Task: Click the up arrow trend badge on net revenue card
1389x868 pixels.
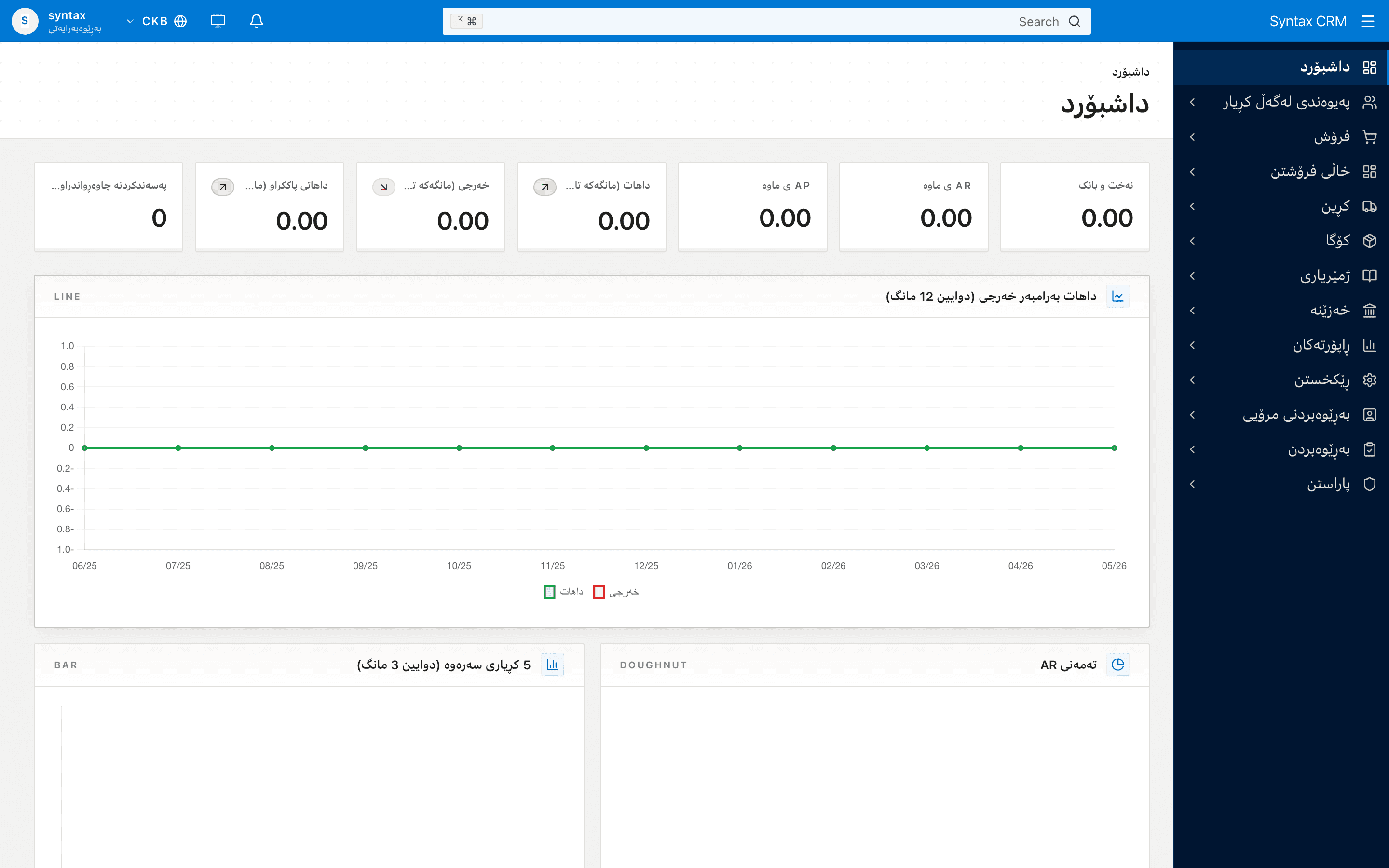Action: click(x=223, y=187)
